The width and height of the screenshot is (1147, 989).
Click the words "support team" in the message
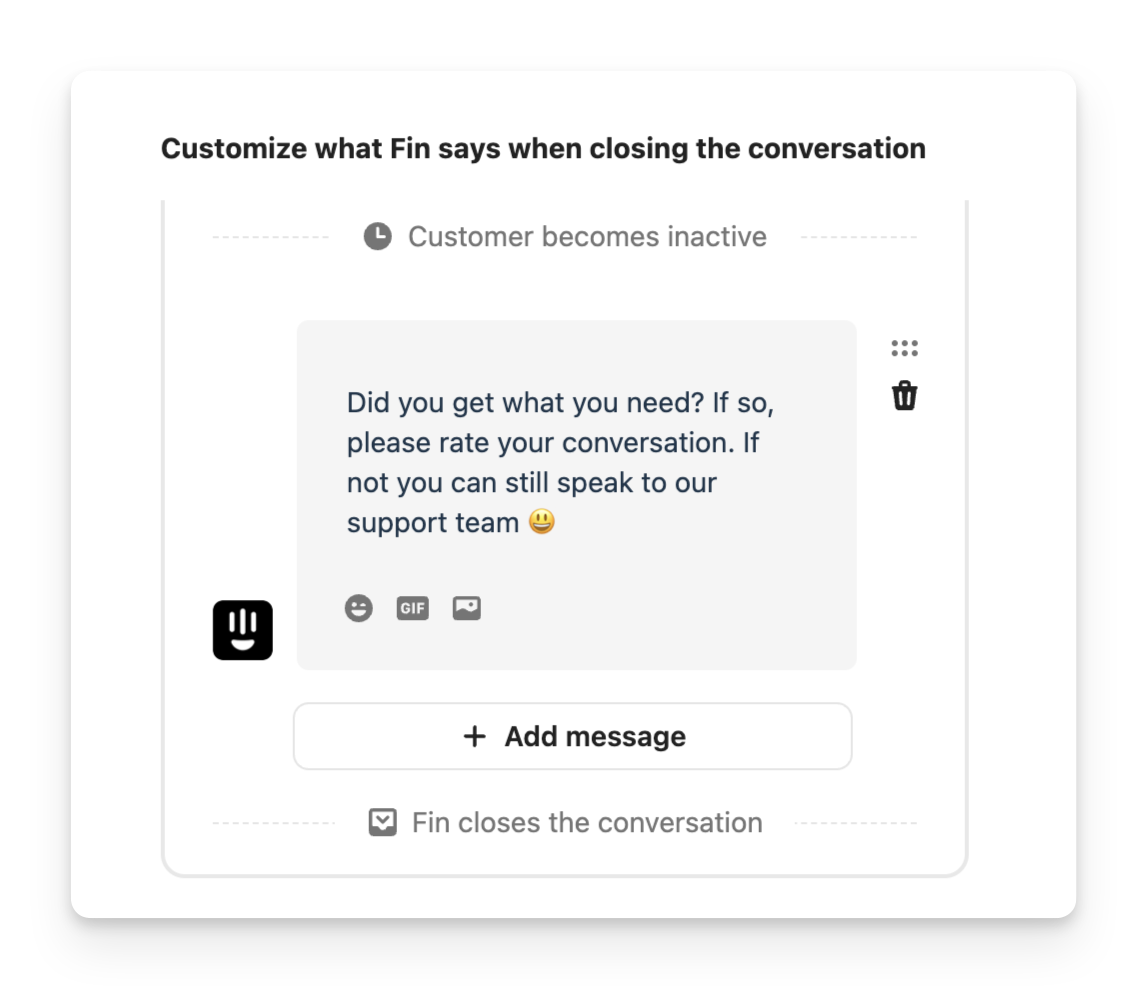pos(432,523)
